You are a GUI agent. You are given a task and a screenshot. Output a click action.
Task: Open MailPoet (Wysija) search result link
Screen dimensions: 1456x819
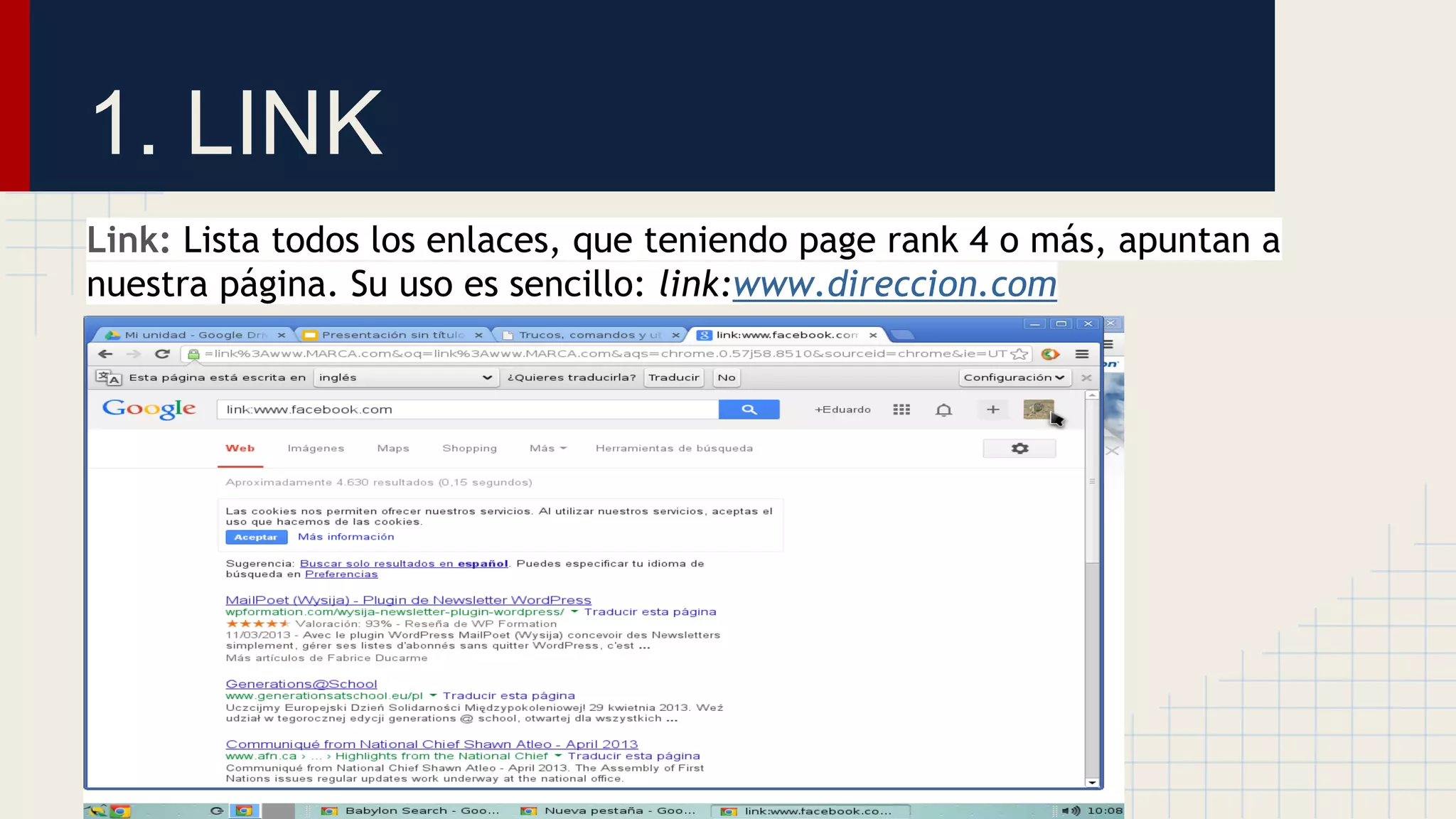[408, 600]
